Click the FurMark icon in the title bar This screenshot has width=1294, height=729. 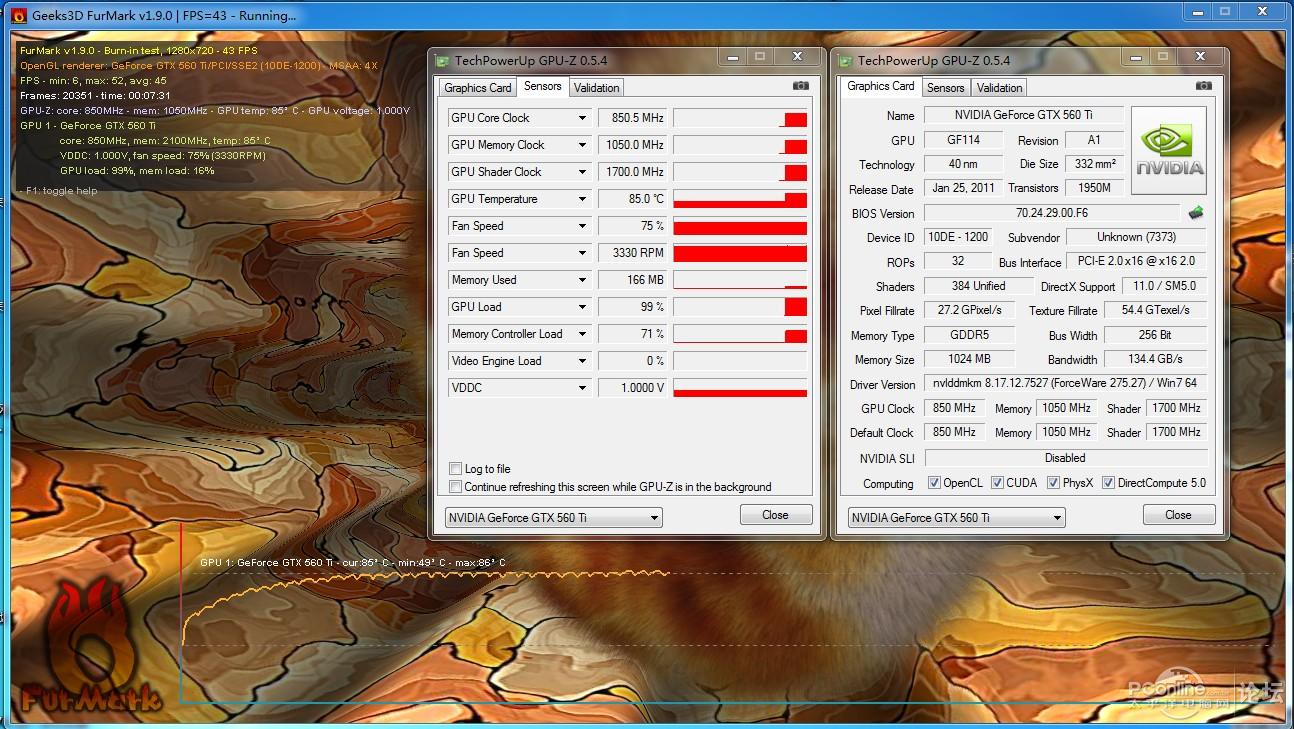(18, 15)
